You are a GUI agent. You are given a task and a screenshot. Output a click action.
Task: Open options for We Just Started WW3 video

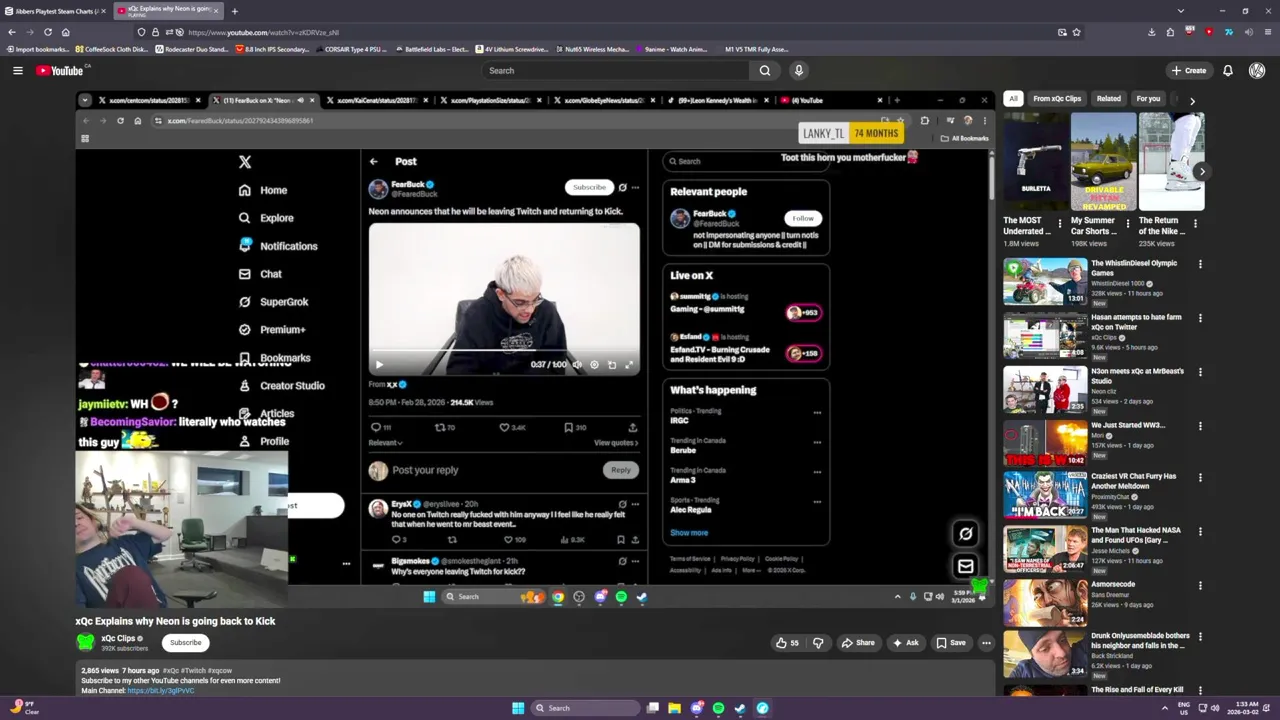tap(1200, 426)
